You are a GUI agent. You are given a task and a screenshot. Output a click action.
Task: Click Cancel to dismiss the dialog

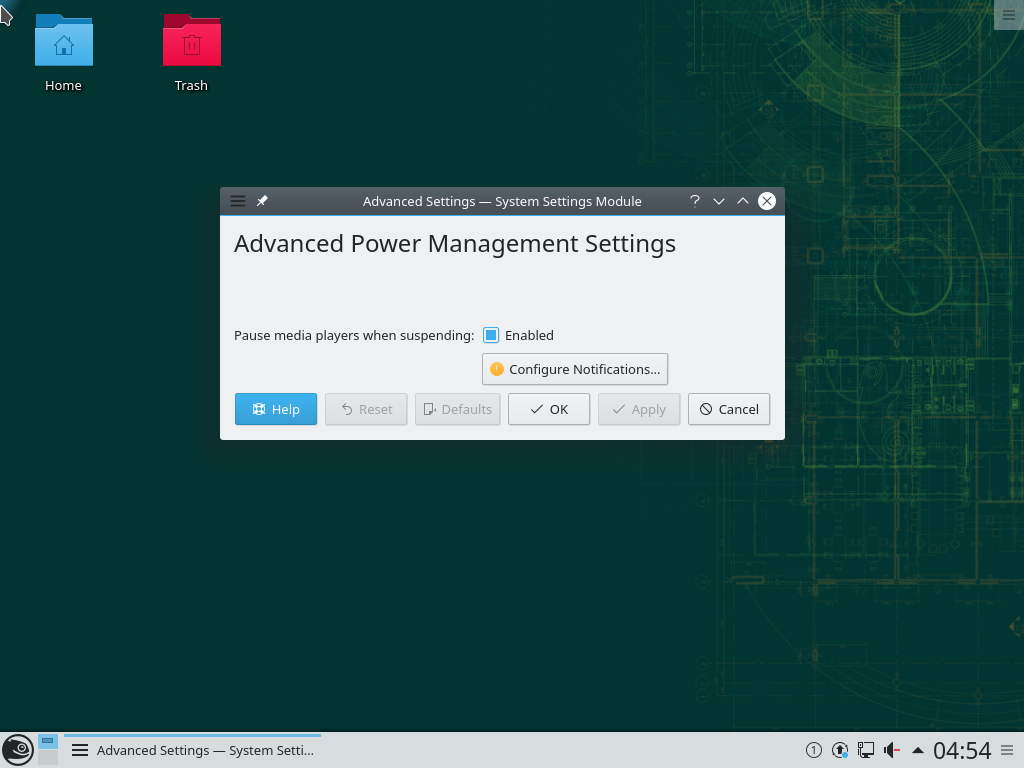tap(729, 409)
